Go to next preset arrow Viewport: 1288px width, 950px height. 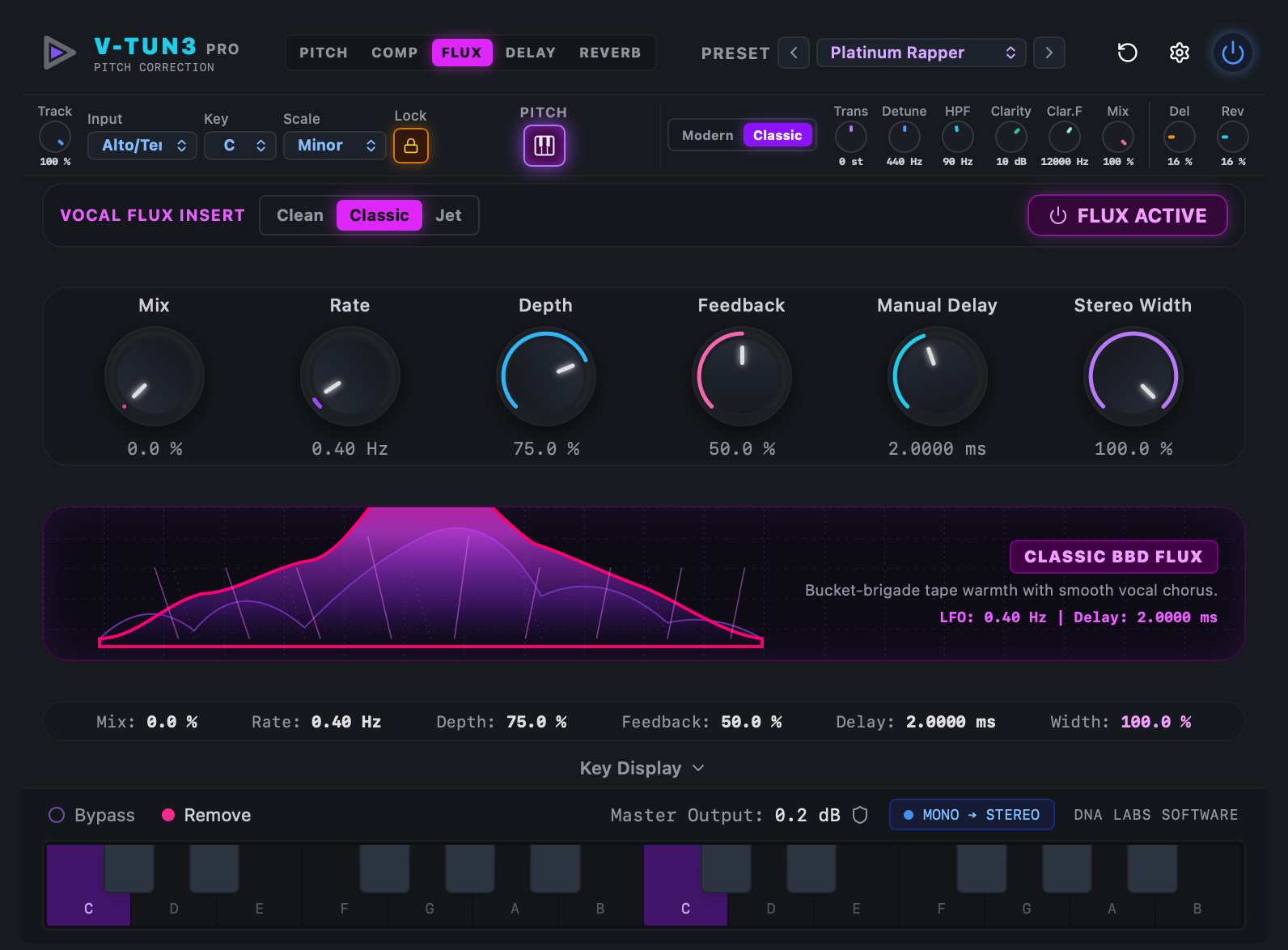[x=1049, y=53]
